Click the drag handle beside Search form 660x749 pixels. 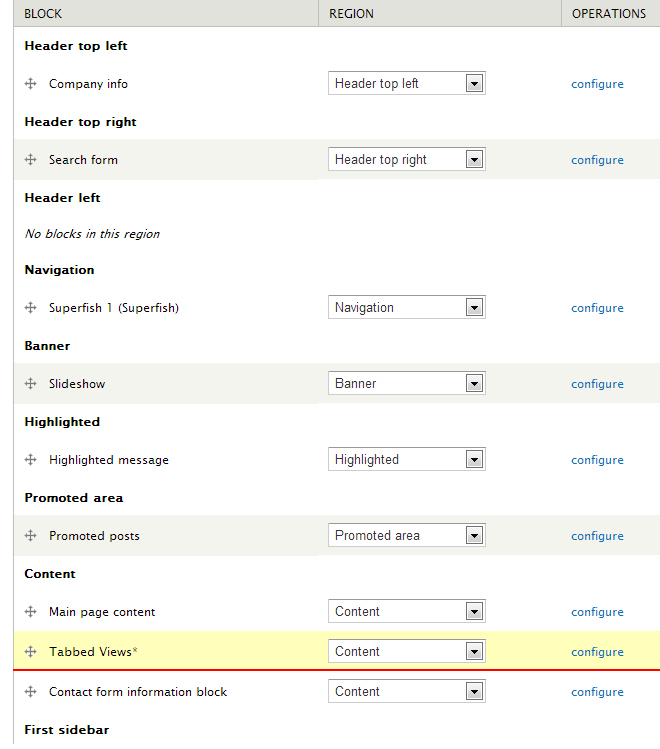31,160
